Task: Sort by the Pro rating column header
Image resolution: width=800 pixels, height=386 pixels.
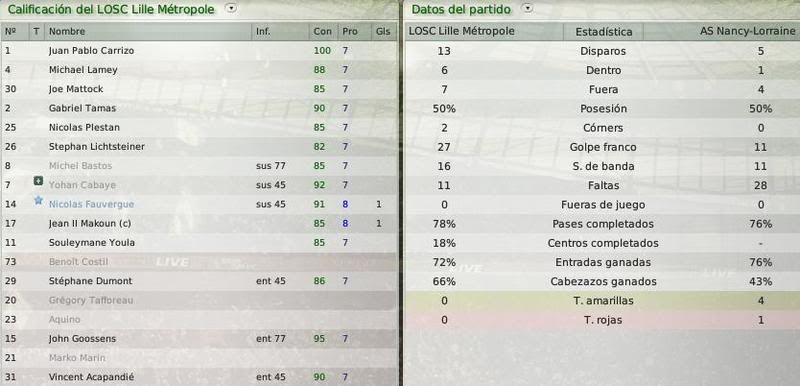Action: click(x=350, y=31)
